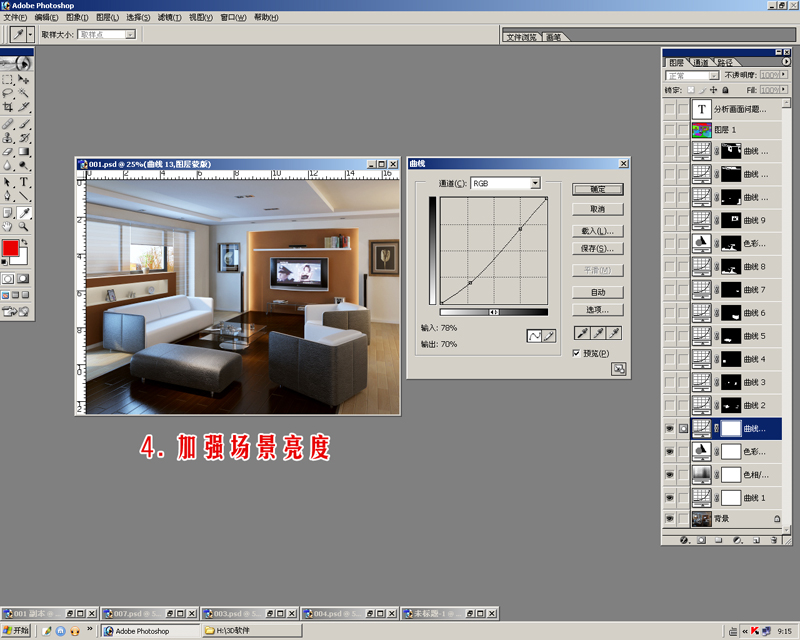
Task: Select the Type tool in toolbox
Action: [23, 182]
